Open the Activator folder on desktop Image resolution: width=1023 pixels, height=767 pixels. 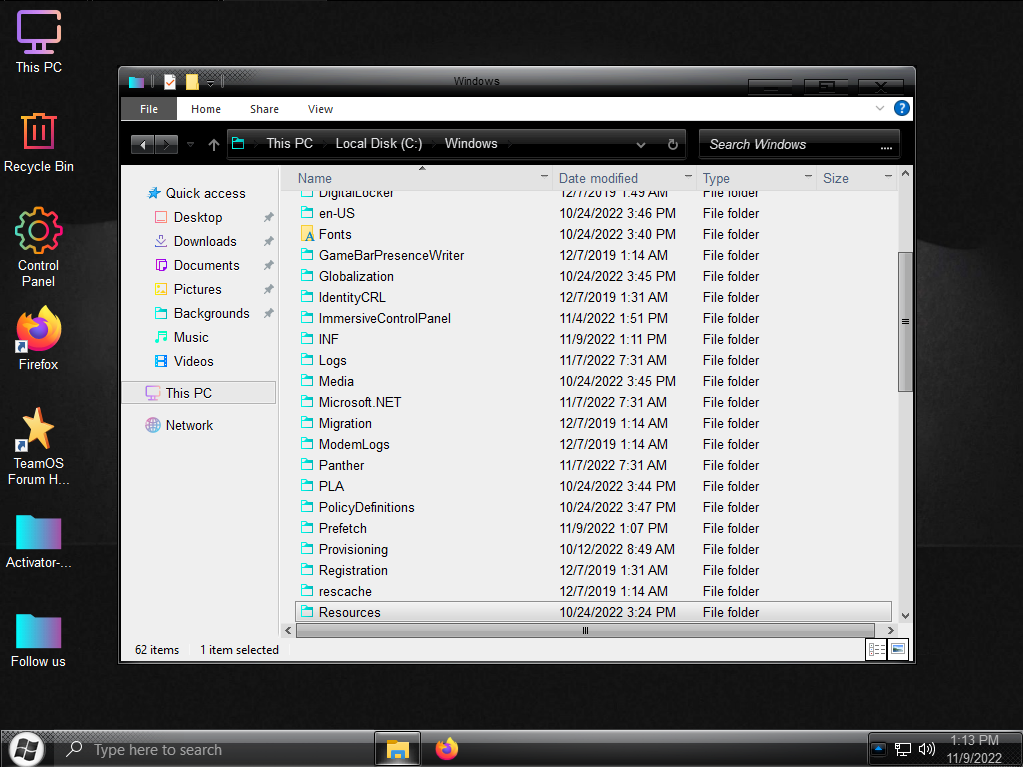point(38,542)
